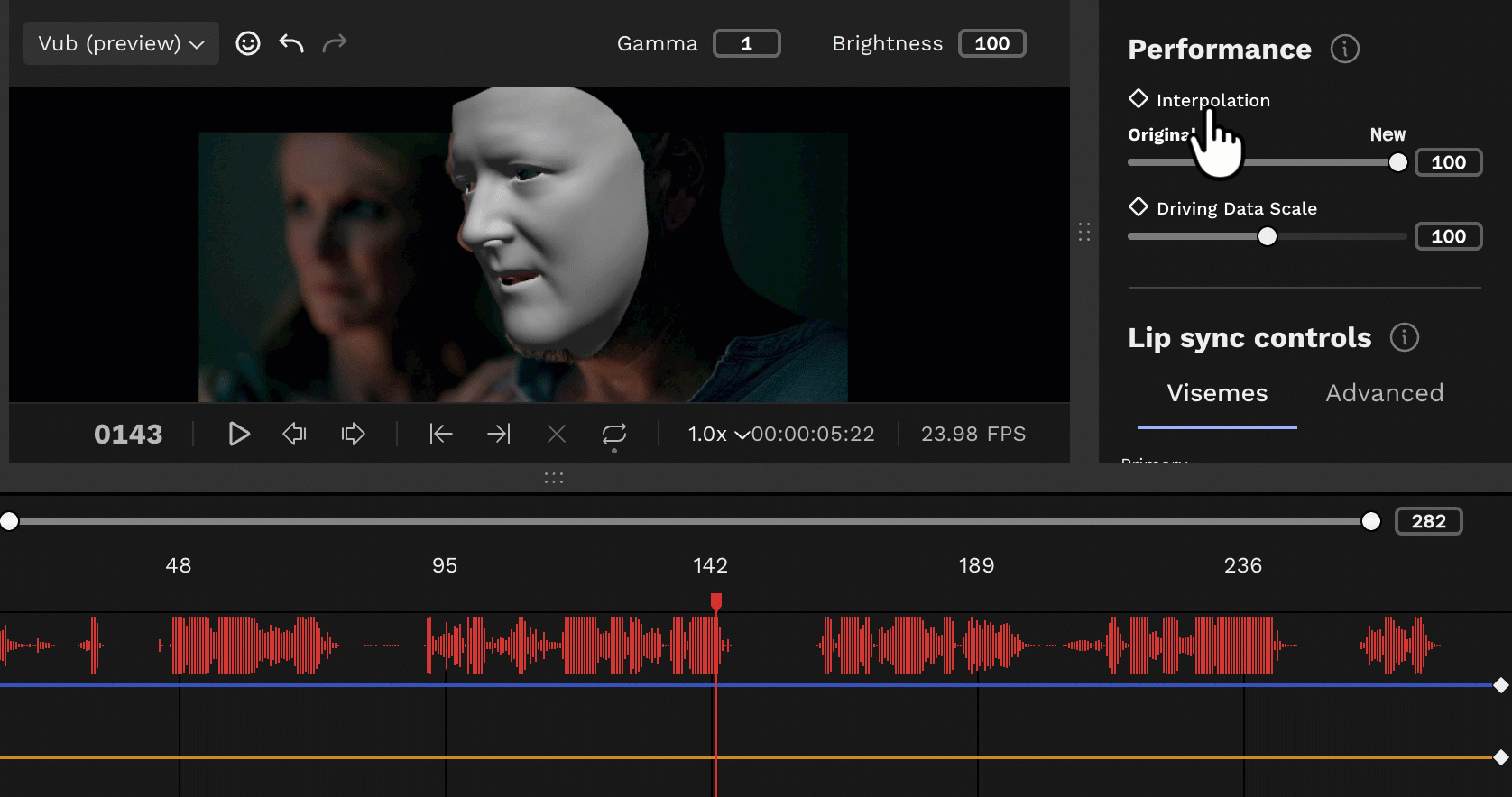1512x797 pixels.
Task: Click timeline frame label 95
Action: tap(445, 565)
